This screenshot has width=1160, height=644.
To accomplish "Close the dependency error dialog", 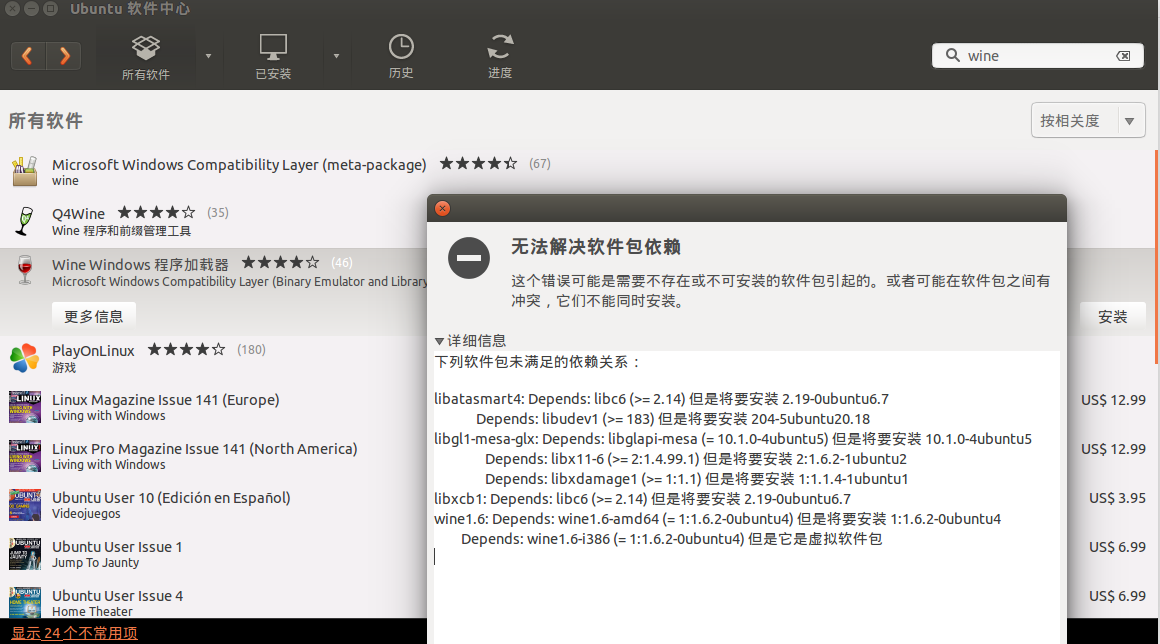I will pos(442,209).
